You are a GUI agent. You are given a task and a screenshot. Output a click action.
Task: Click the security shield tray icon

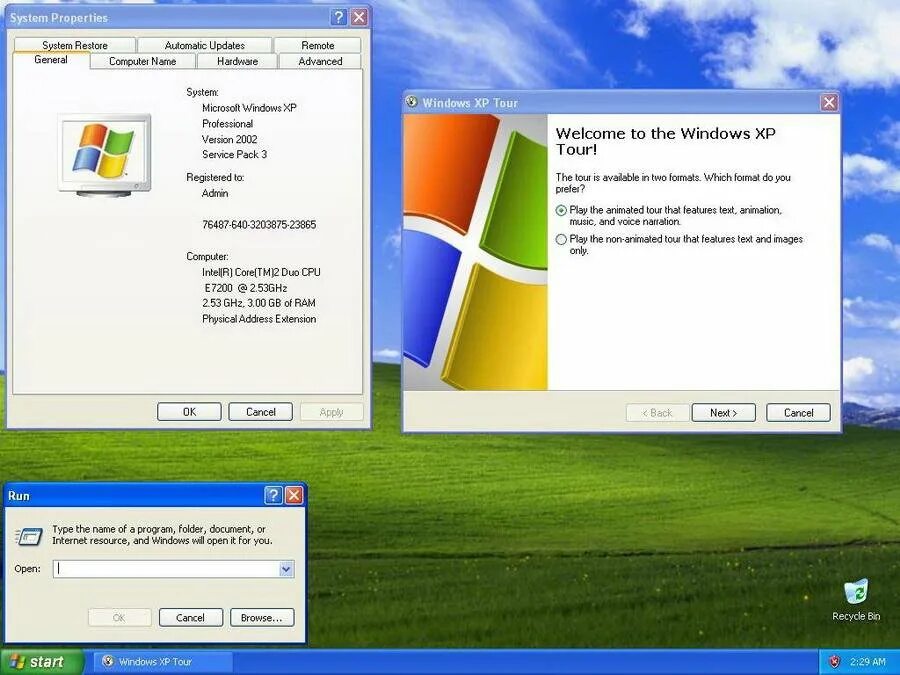[x=835, y=661]
